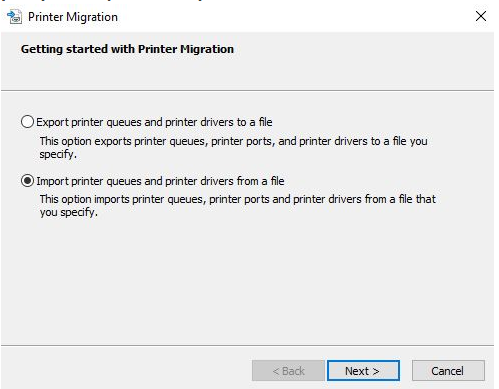This screenshot has width=499, height=389.
Task: Select the Export printer queues radio button
Action: click(27, 122)
